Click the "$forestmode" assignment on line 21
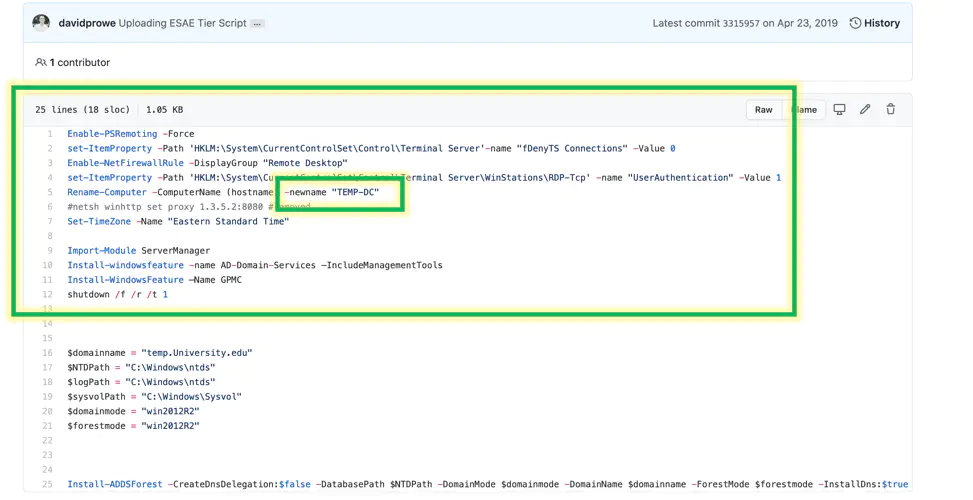The width and height of the screenshot is (973, 500). [133, 426]
